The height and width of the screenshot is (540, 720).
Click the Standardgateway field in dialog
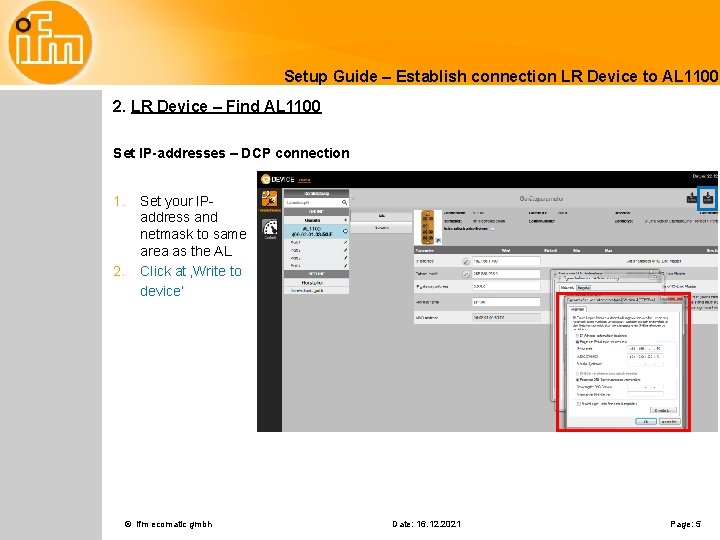[x=645, y=363]
